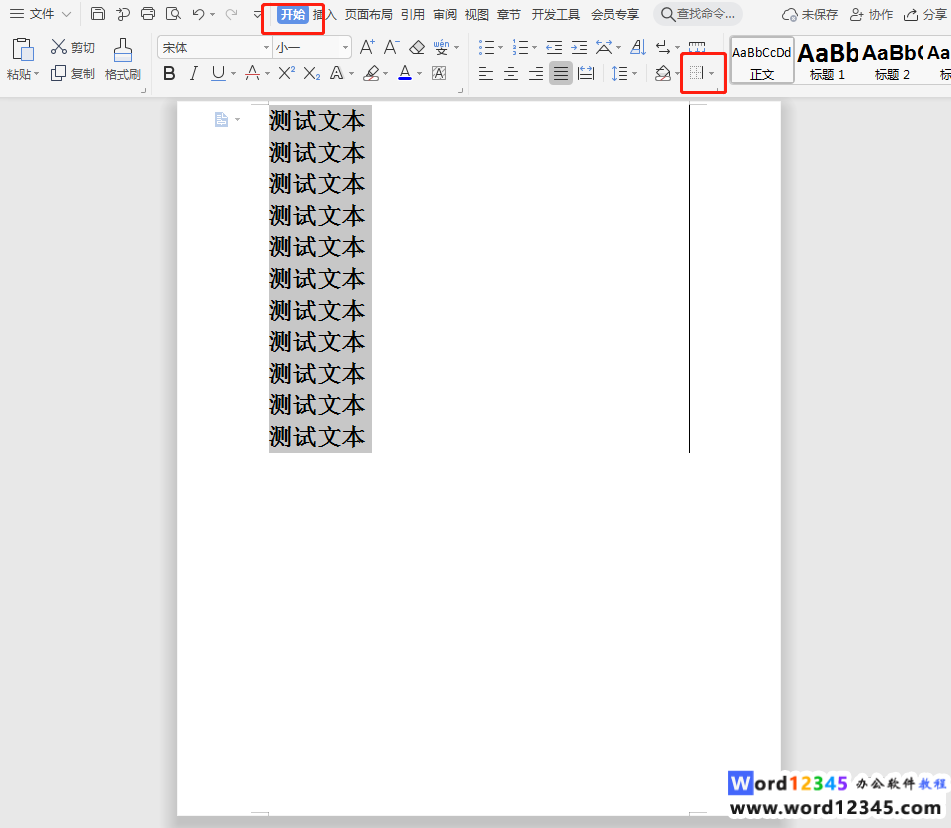Click the Save icon in quick access bar

click(x=98, y=14)
